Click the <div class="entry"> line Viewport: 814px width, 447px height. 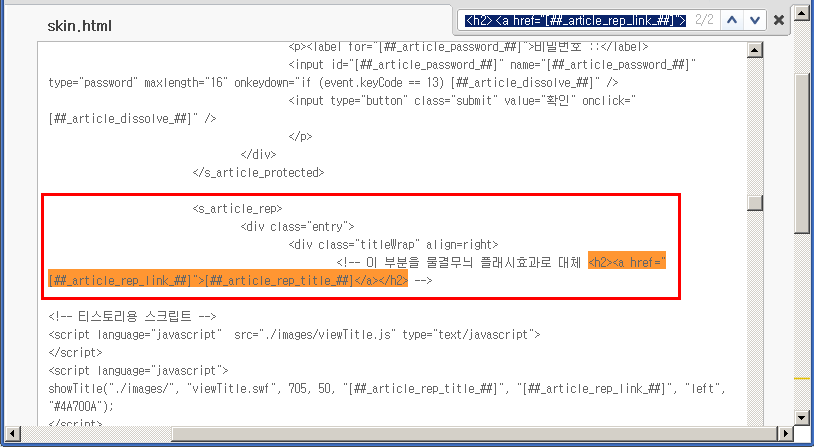[297, 227]
